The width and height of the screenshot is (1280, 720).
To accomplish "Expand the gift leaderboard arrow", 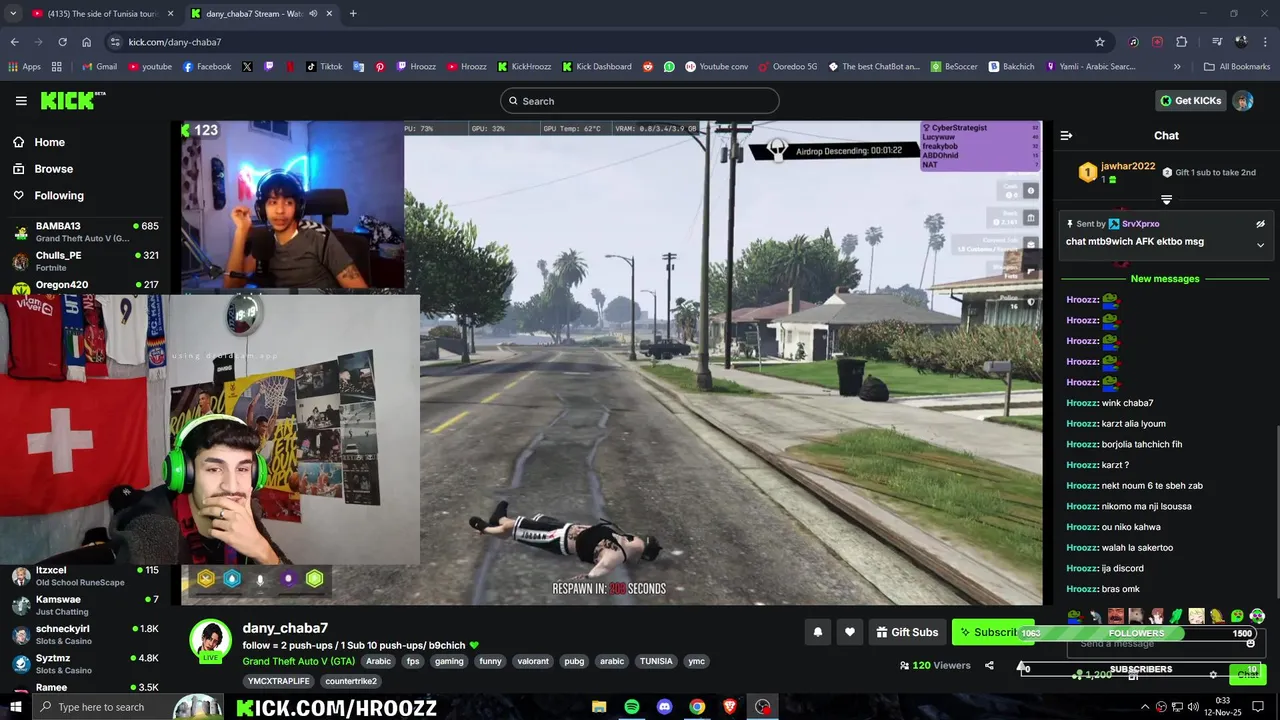I will (x=1166, y=200).
